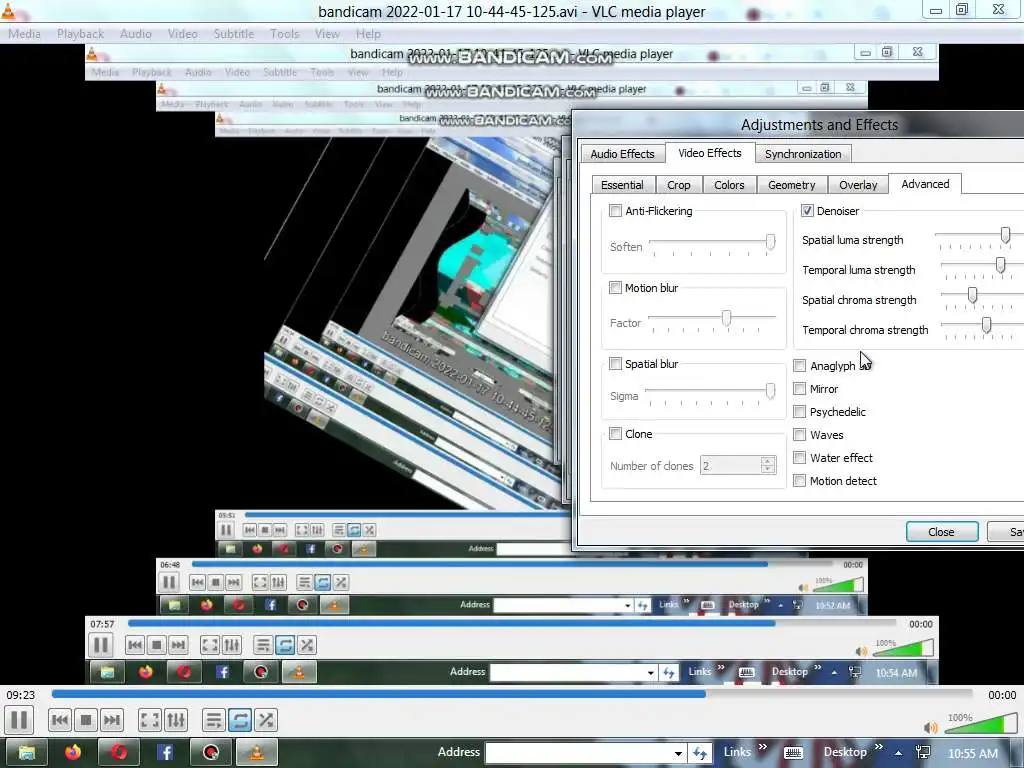Enable the Waves effect checkbox

(799, 434)
